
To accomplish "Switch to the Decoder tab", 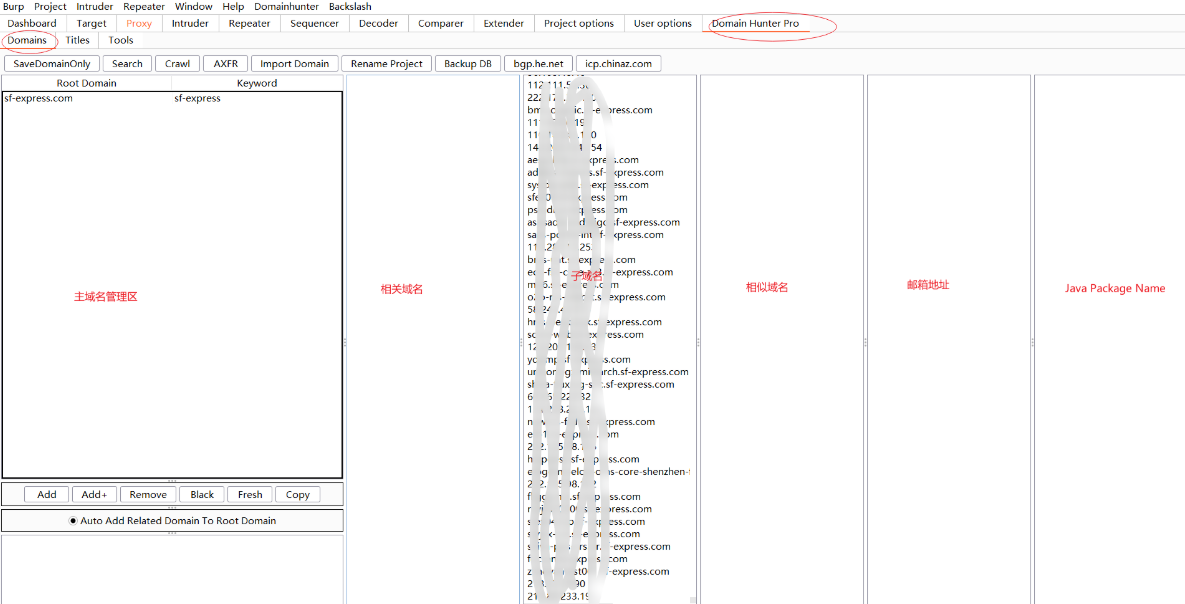I will pos(379,23).
